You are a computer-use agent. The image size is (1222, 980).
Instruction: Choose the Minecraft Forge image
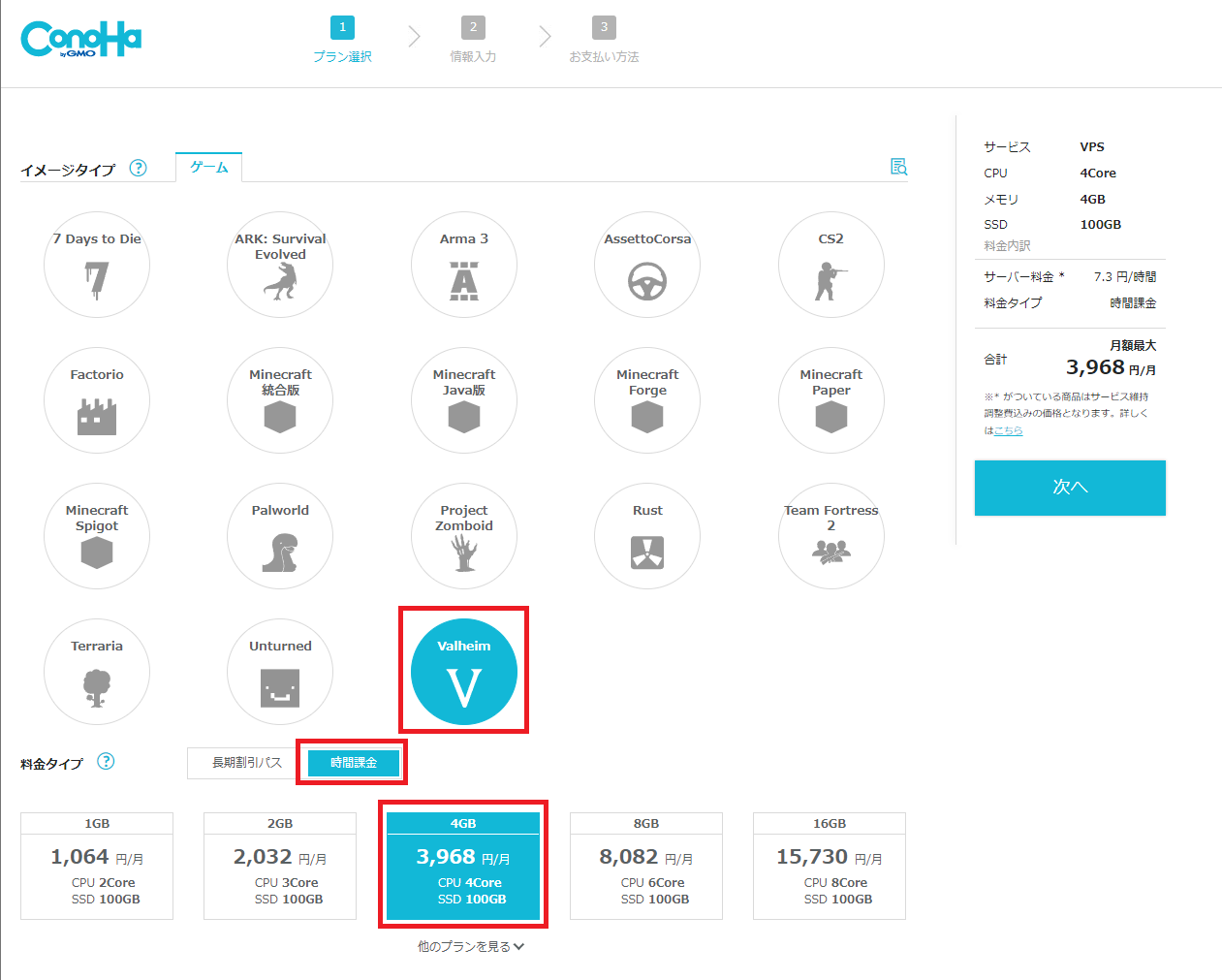tap(647, 400)
